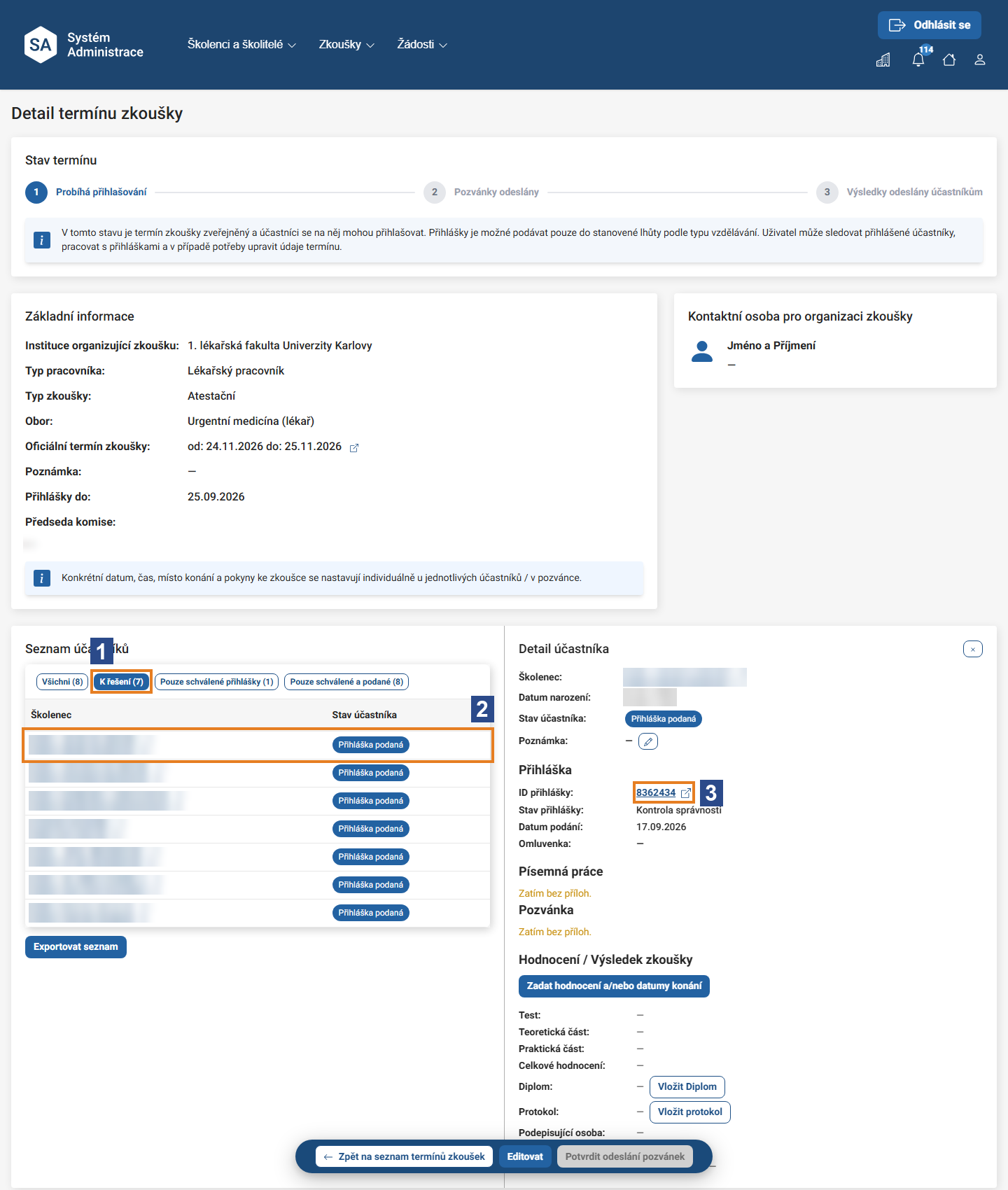Click Exportovat seznam button

(76, 947)
